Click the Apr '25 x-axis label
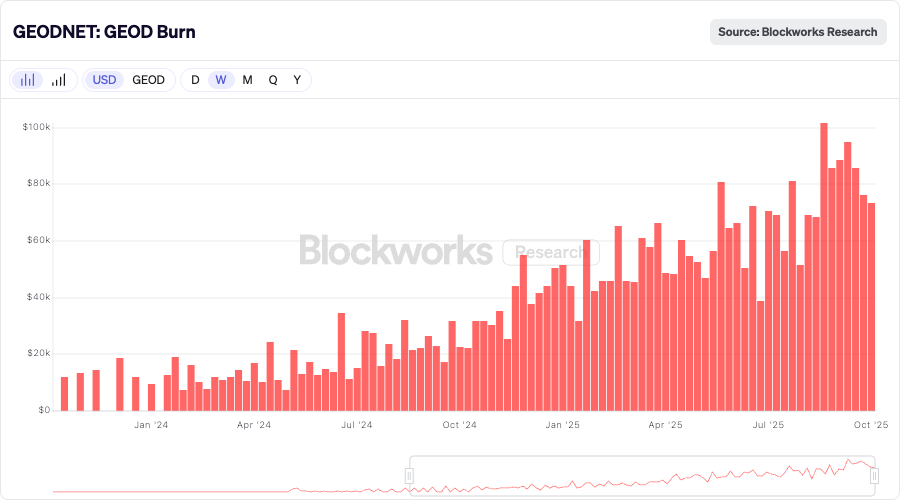The height and width of the screenshot is (500, 900). pyautogui.click(x=665, y=425)
